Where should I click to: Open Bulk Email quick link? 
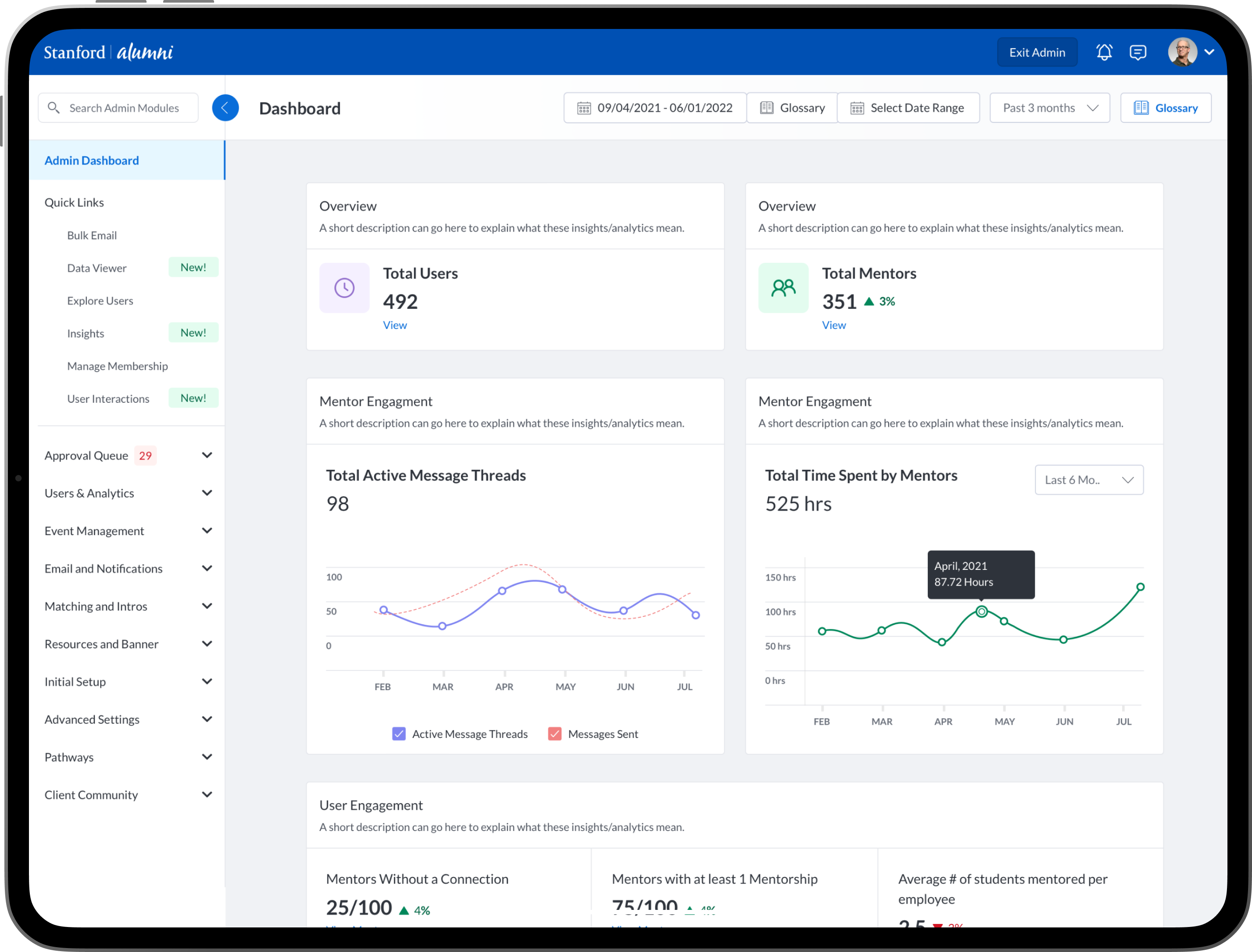pyautogui.click(x=92, y=235)
